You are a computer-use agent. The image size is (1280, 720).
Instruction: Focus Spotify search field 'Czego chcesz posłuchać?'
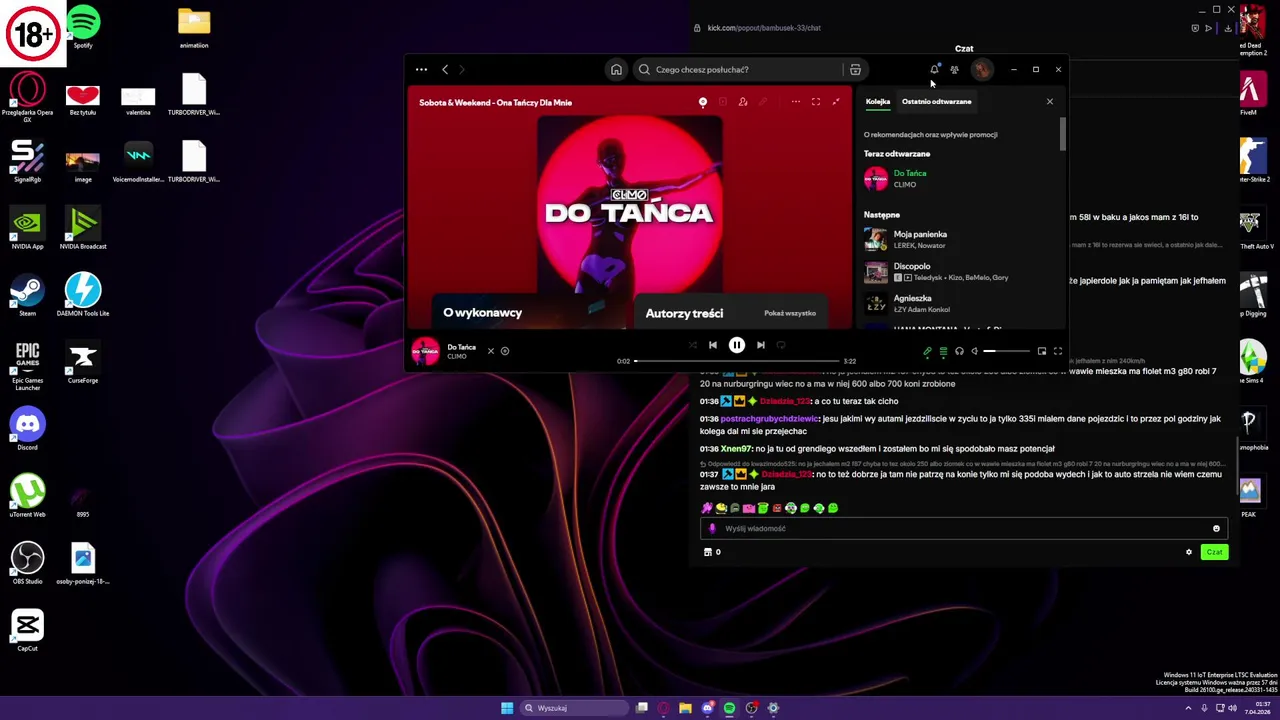point(740,70)
